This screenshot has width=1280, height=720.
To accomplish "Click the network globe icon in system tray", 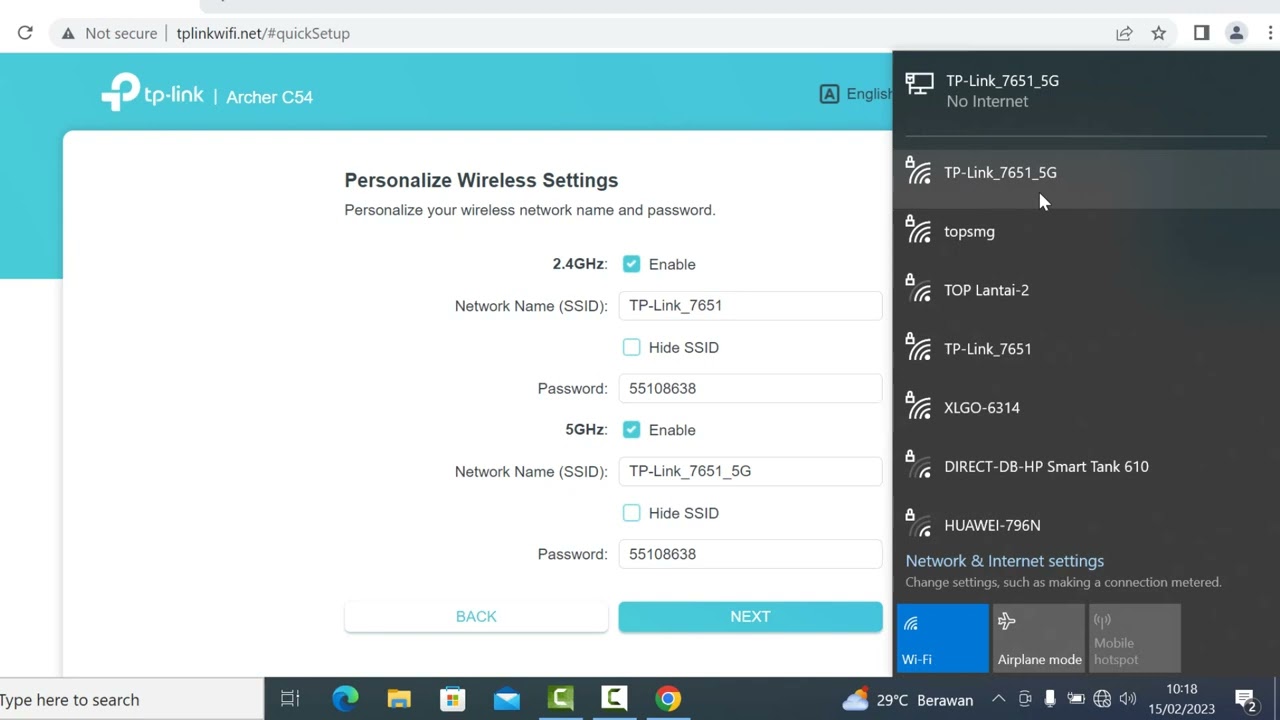I will pyautogui.click(x=1102, y=700).
